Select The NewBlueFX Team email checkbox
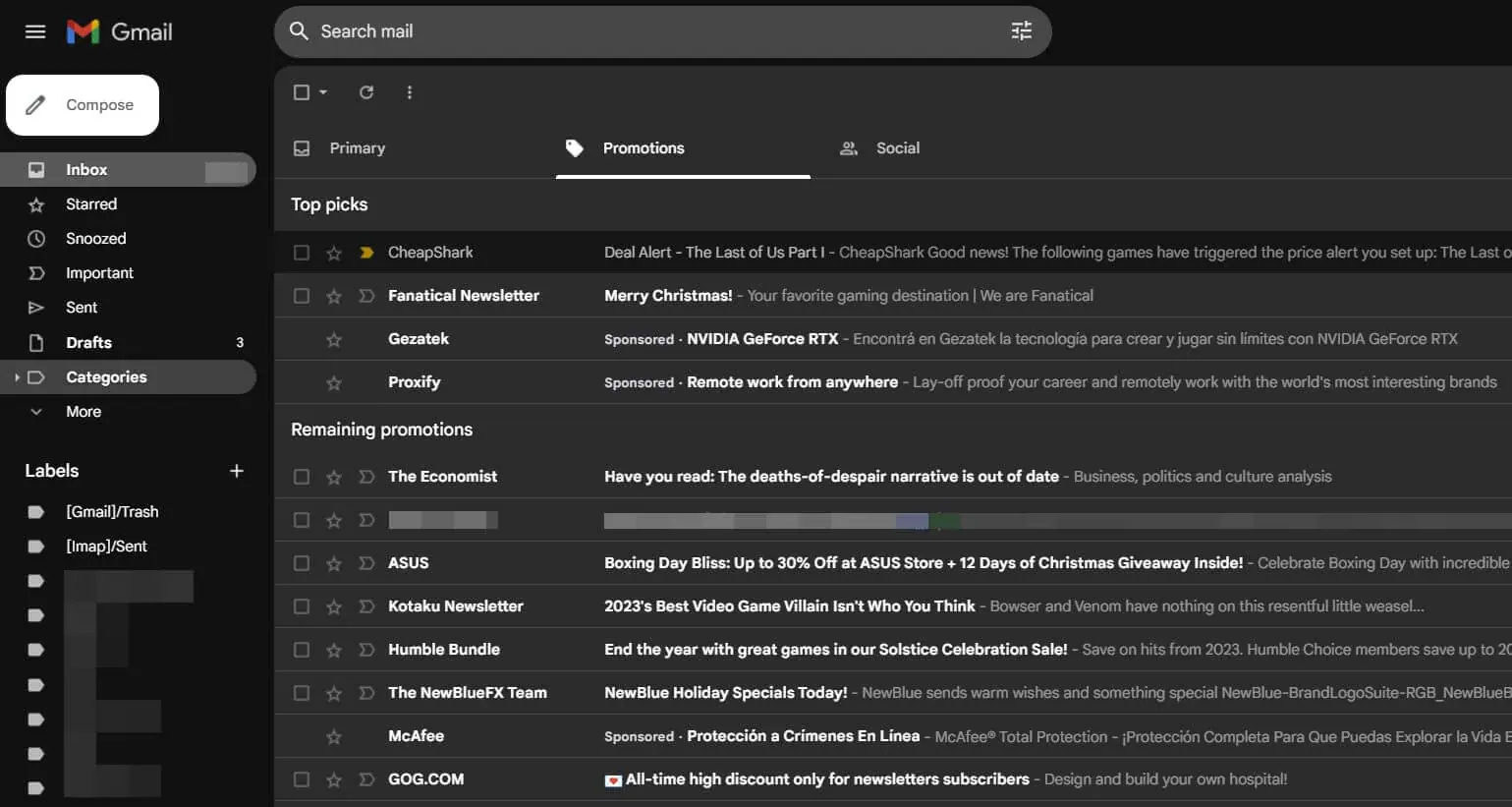The height and width of the screenshot is (807, 1512). [302, 693]
